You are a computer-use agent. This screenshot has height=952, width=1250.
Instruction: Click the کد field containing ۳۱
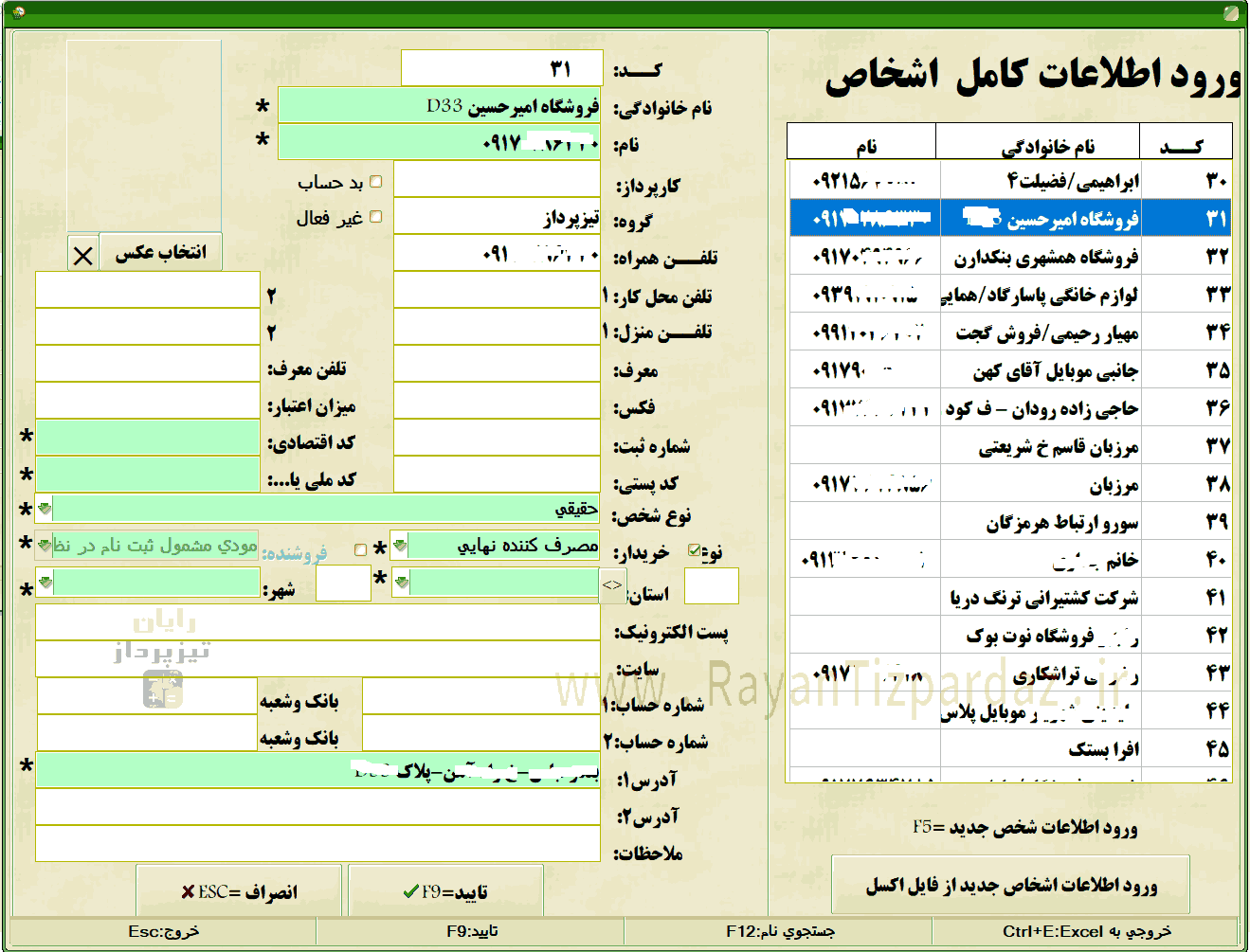click(501, 68)
